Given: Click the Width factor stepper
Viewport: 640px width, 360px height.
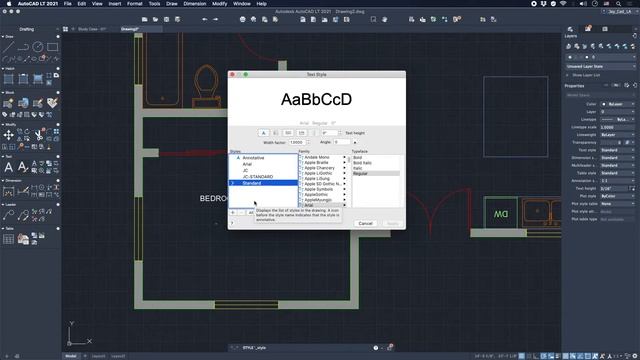Looking at the screenshot, I should pyautogui.click(x=308, y=142).
